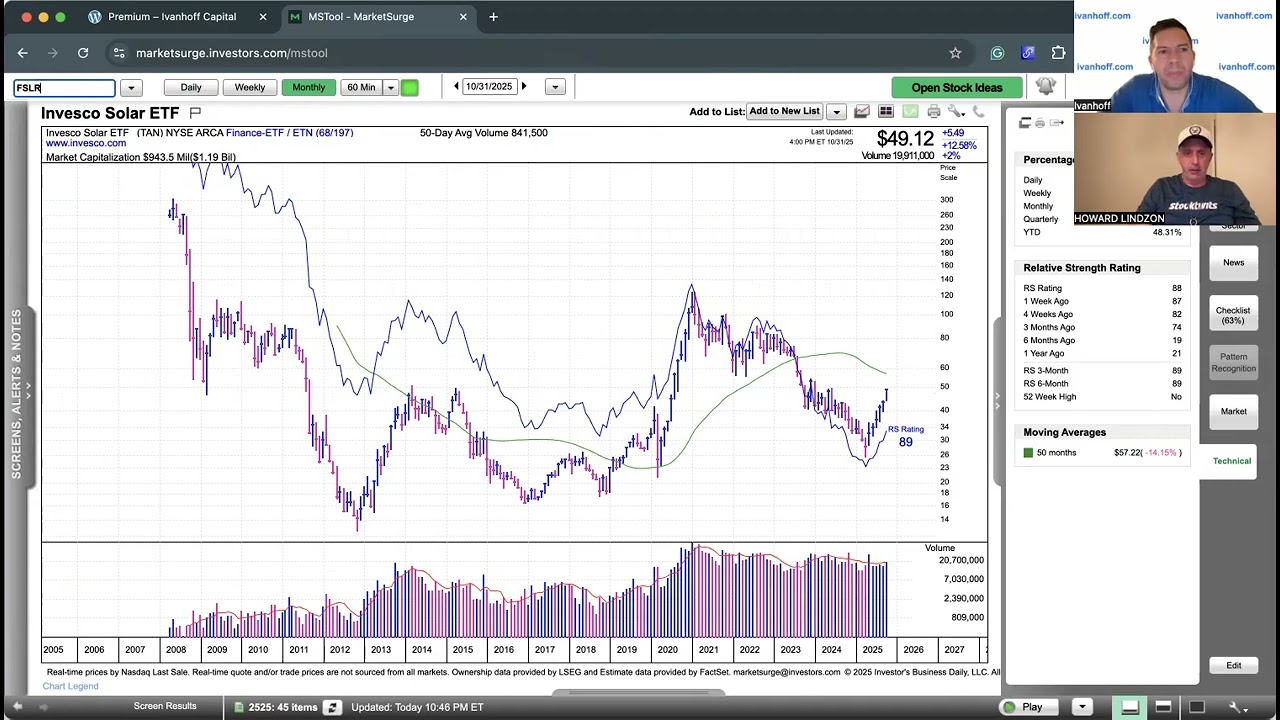Open chart settings with the toolbar wrench icon

pos(956,112)
